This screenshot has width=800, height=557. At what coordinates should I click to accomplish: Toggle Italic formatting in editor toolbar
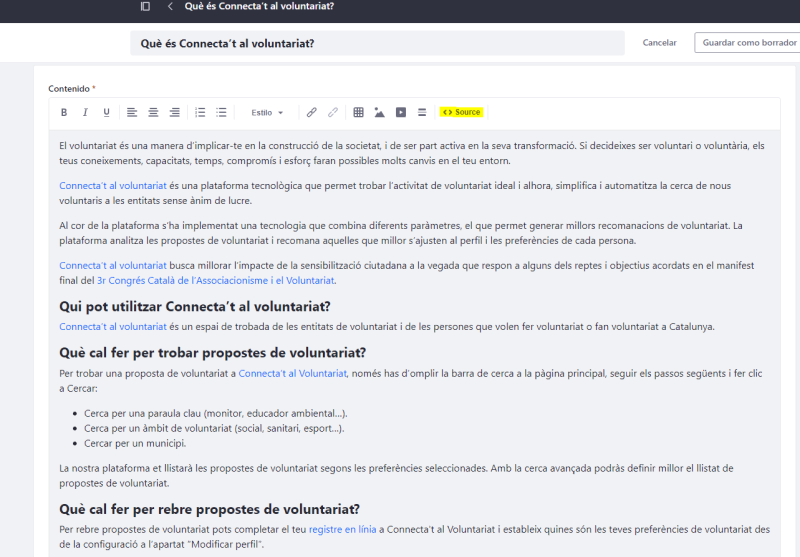coord(85,112)
